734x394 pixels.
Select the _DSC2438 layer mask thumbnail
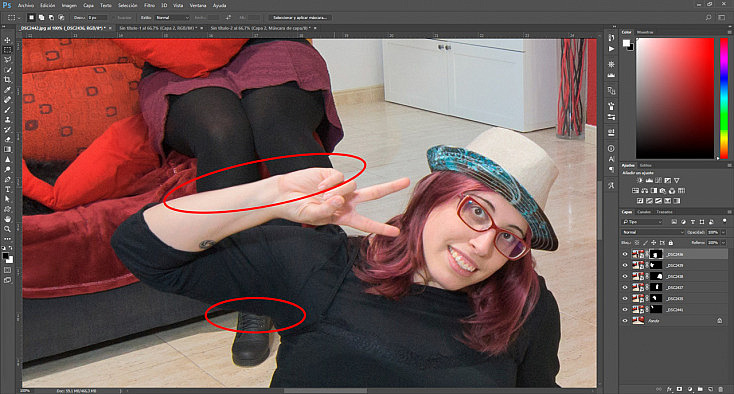point(656,276)
